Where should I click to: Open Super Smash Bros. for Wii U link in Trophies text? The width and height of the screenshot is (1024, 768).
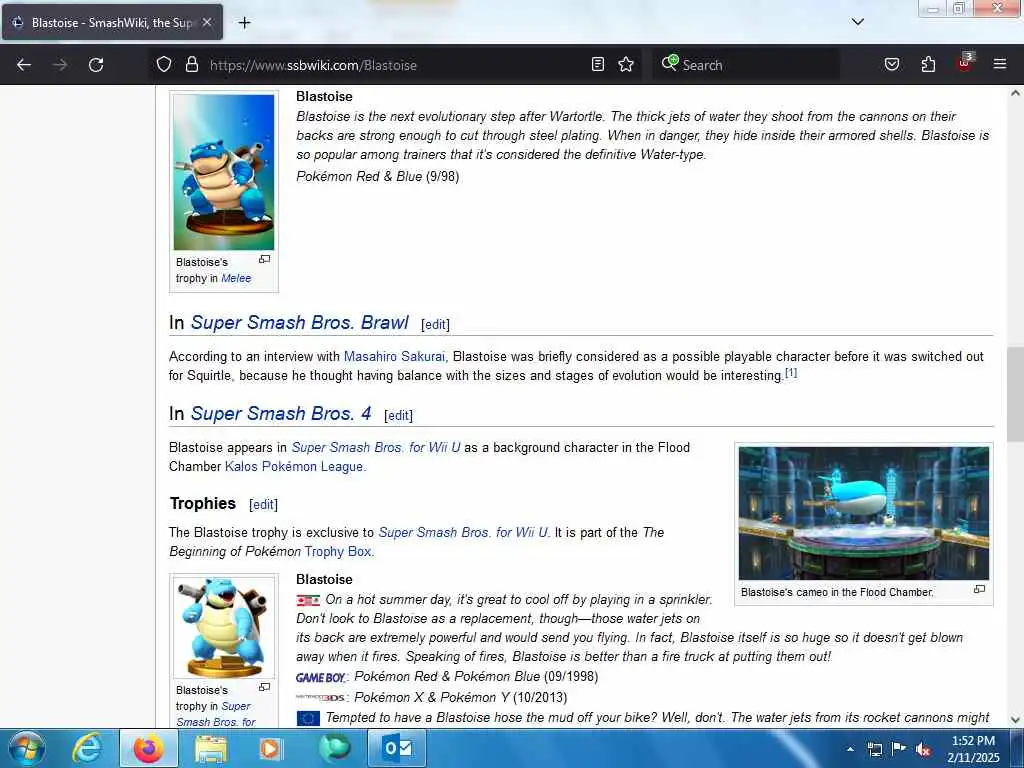click(x=463, y=532)
